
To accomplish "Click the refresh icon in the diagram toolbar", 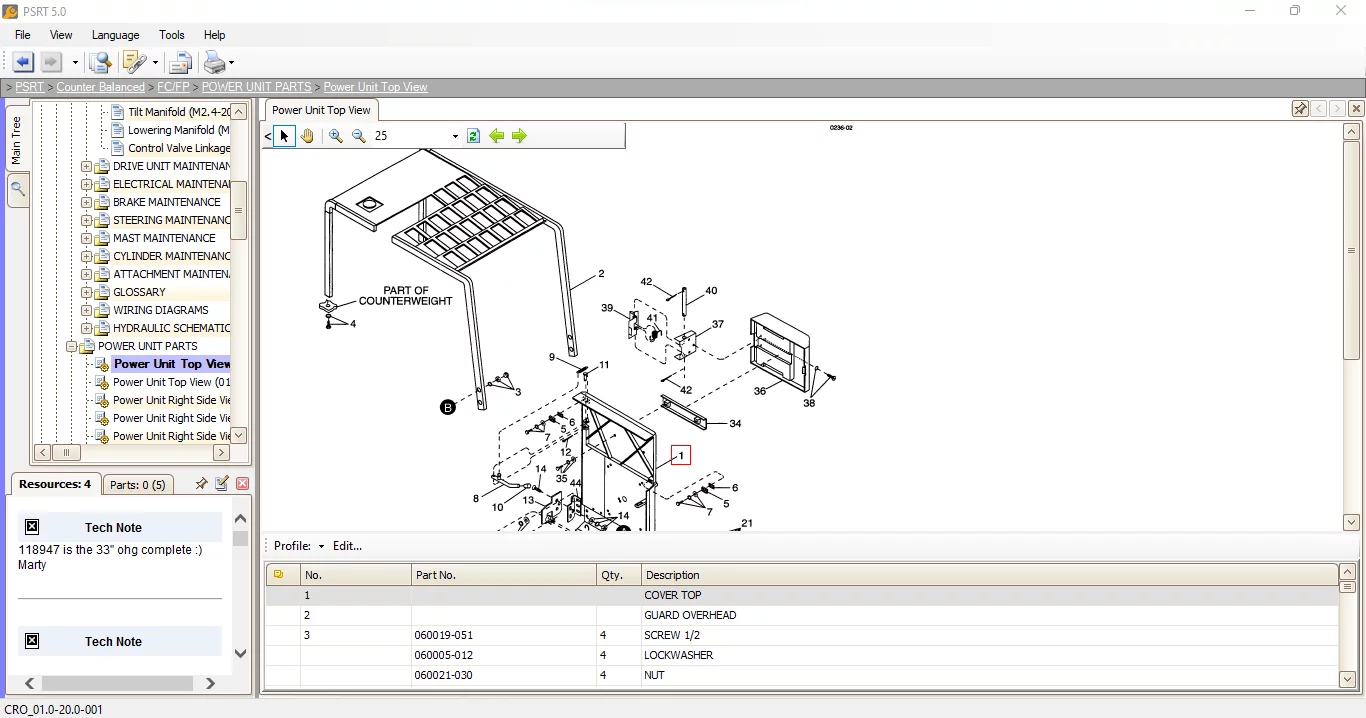I will pos(473,136).
